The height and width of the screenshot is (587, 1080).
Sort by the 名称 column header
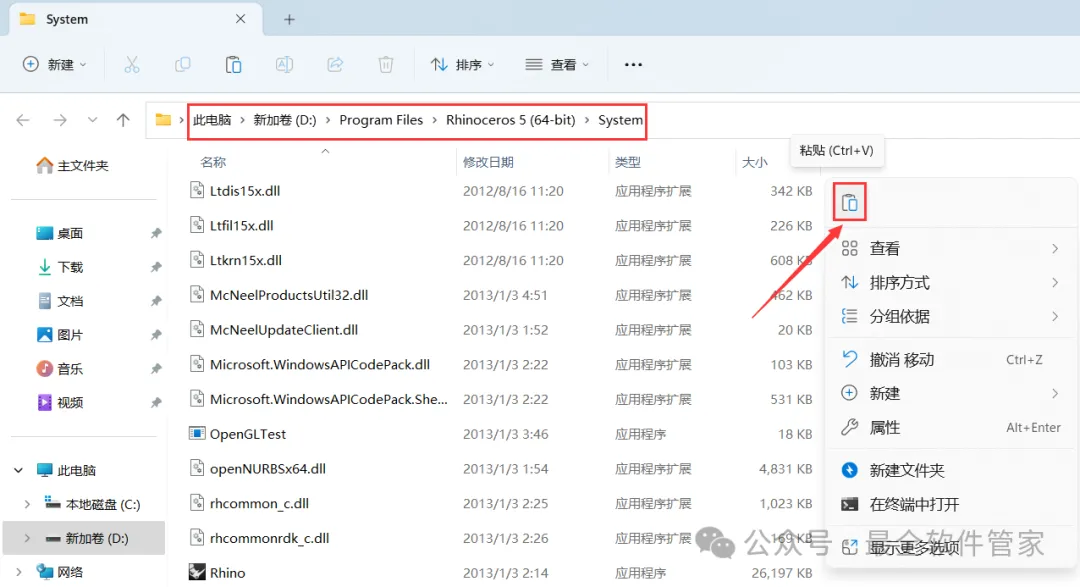[x=214, y=163]
